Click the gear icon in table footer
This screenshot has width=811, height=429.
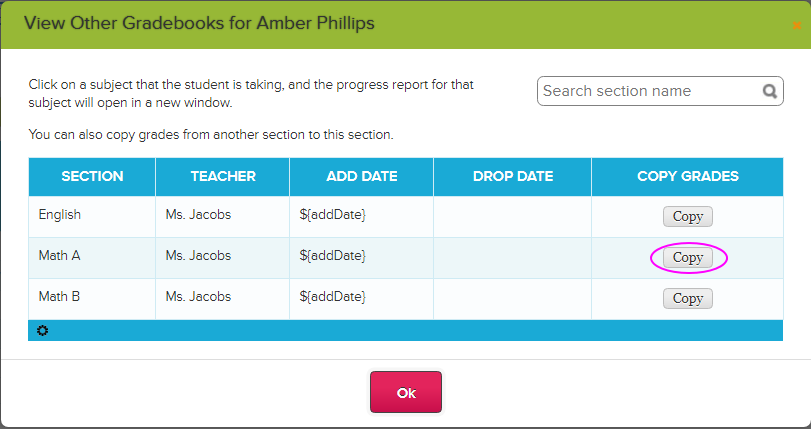[x=42, y=331]
